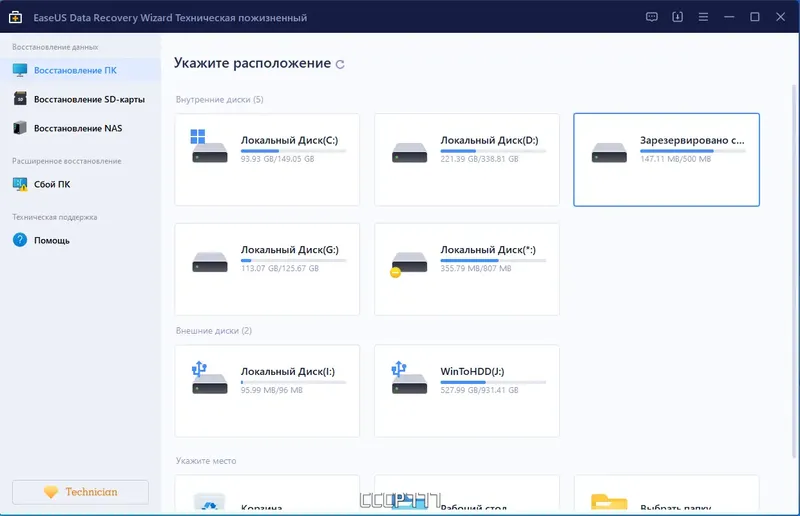800x516 pixels.
Task: Open Сбой ПК recovery section
Action: 81,184
